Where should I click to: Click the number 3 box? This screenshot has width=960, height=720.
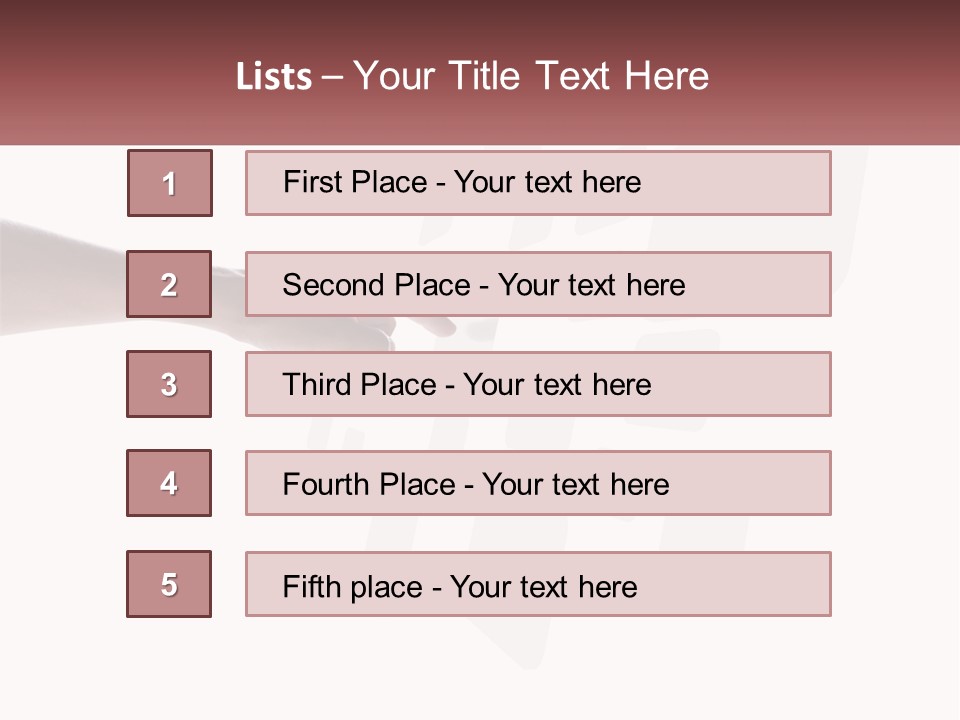pos(169,384)
